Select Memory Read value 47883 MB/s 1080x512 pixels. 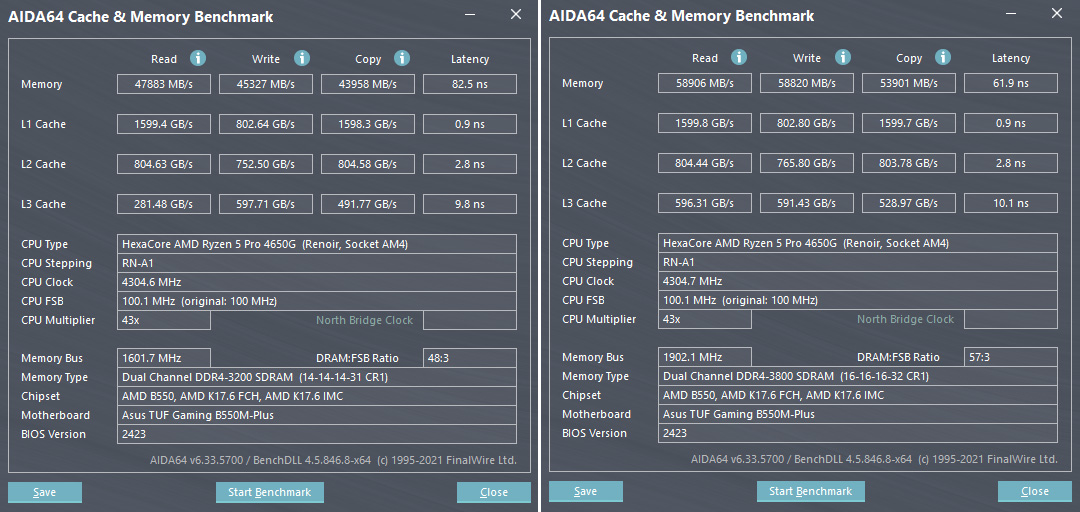(164, 84)
